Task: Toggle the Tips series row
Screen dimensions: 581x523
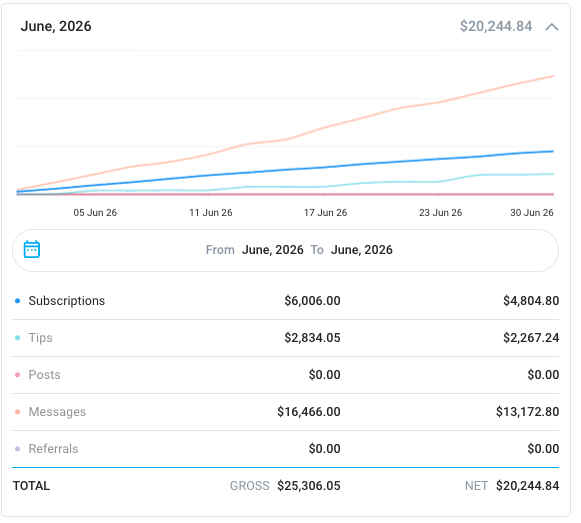Action: pyautogui.click(x=285, y=338)
